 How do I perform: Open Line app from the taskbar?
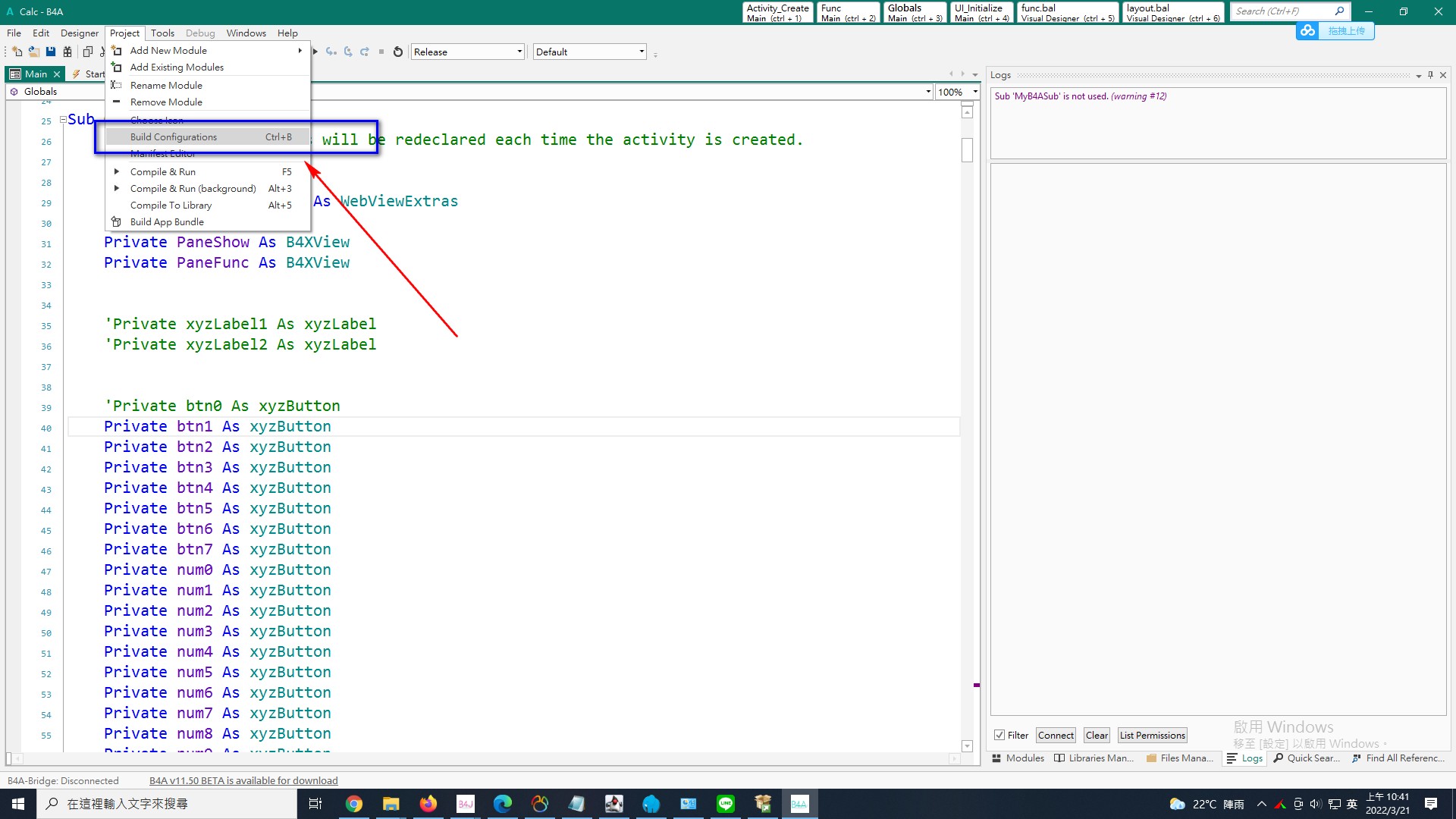(726, 804)
